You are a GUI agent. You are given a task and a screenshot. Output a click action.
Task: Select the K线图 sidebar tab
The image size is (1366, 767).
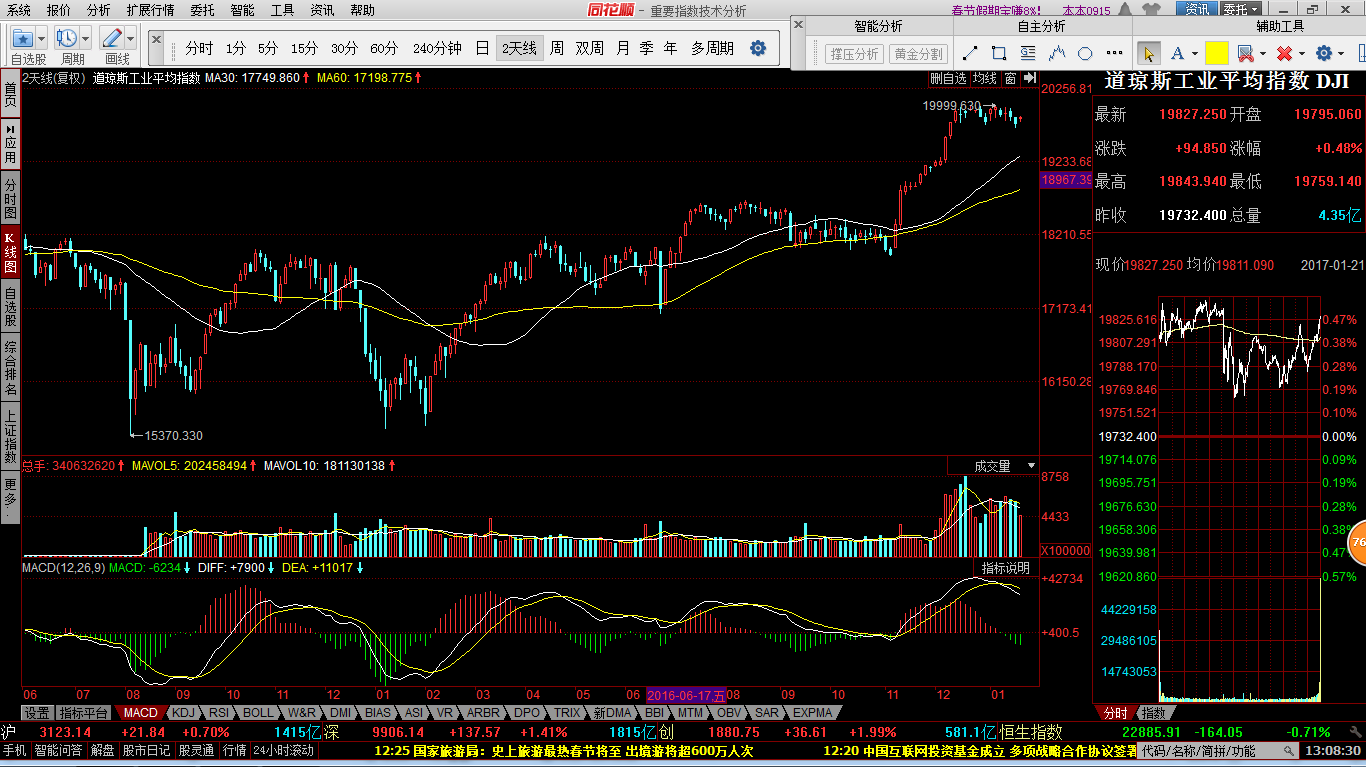[x=10, y=253]
